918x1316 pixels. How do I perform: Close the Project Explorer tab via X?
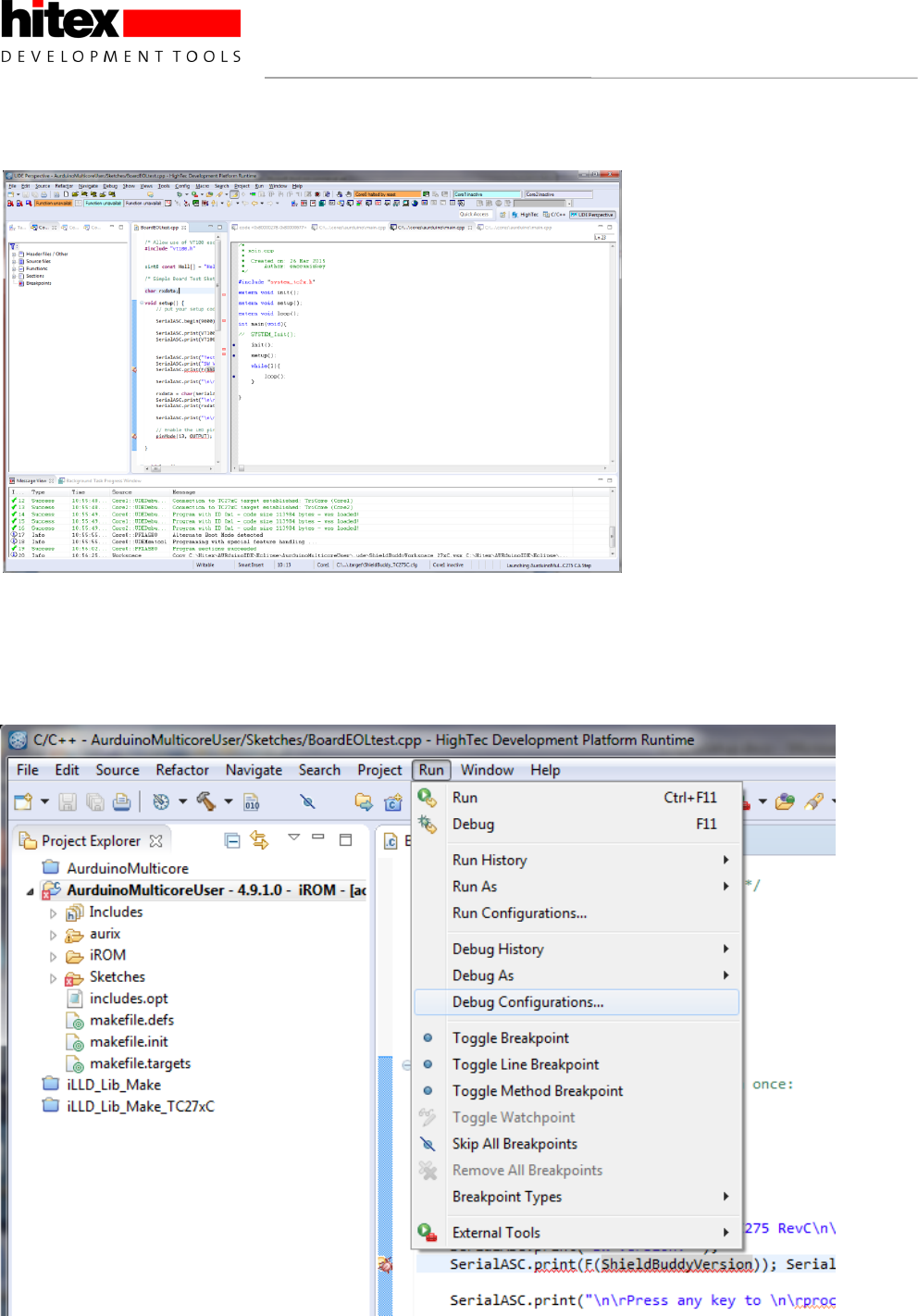tap(155, 840)
